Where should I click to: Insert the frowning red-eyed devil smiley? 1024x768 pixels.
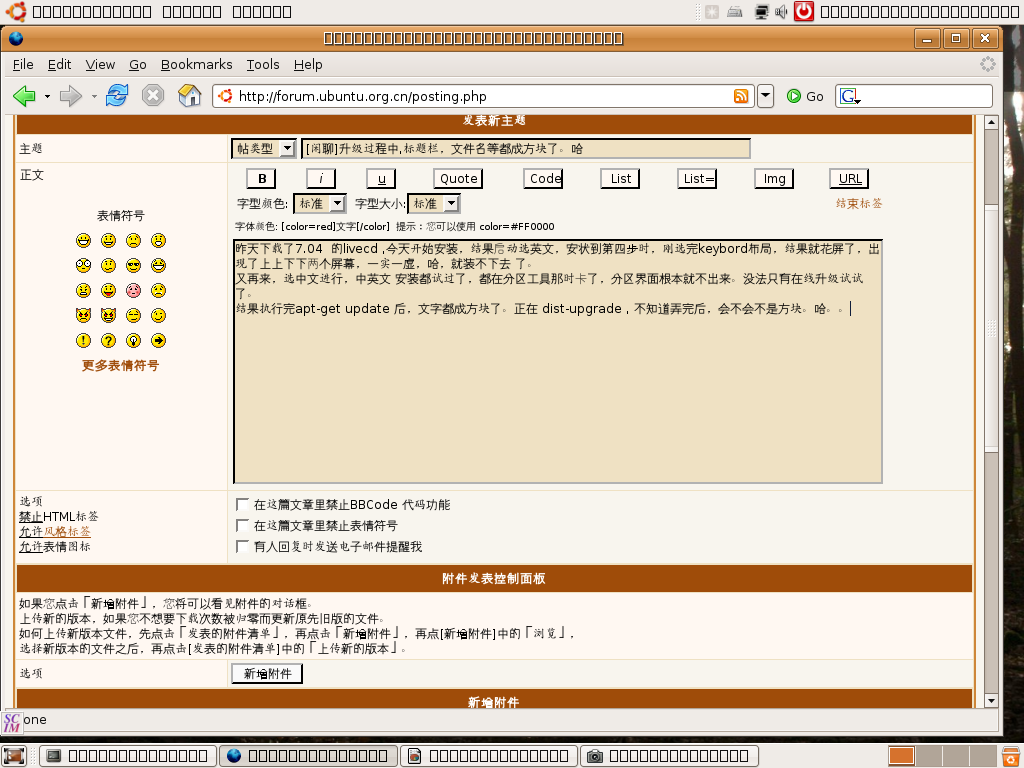pyautogui.click(x=84, y=315)
